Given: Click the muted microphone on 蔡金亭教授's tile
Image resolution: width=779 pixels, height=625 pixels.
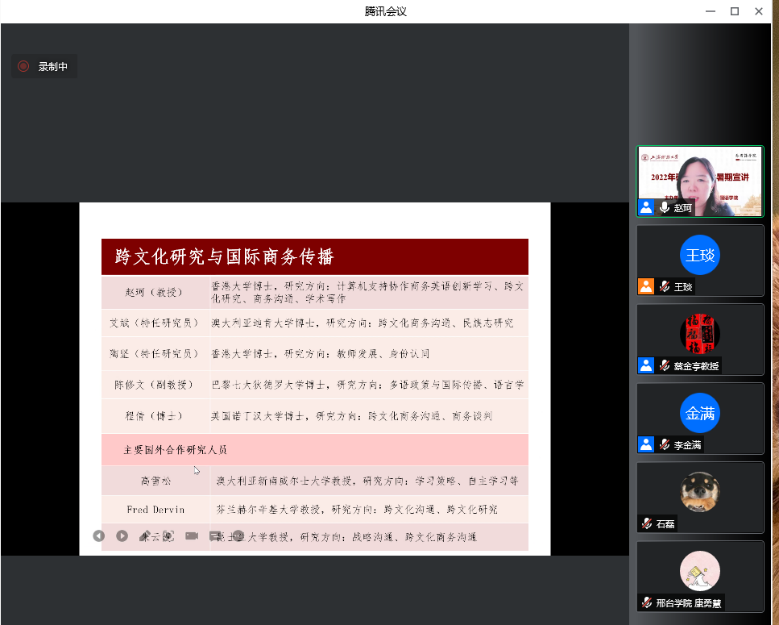Looking at the screenshot, I should pyautogui.click(x=664, y=366).
